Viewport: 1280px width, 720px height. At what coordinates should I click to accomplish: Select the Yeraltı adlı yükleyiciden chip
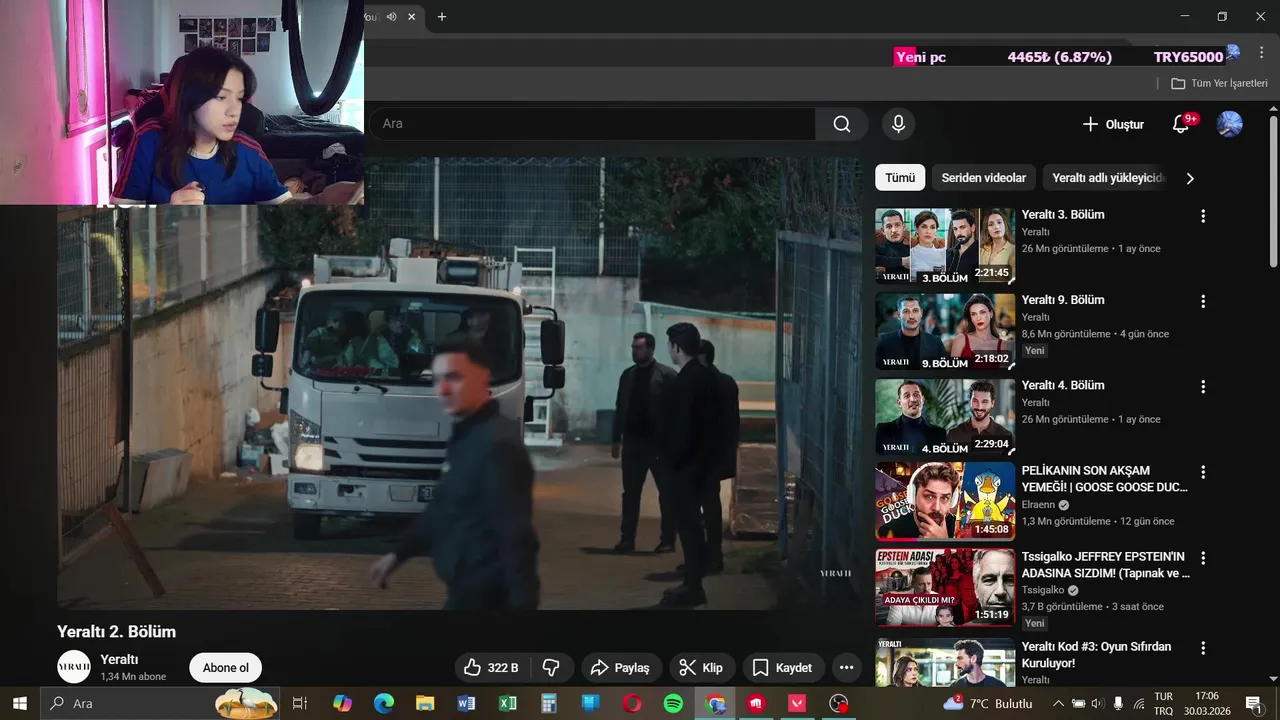(x=1105, y=178)
